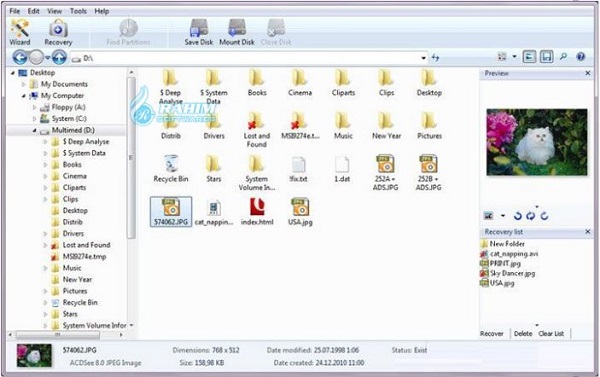This screenshot has width=600, height=377.
Task: Click the folder tree vertical scrollbar
Action: [131, 157]
